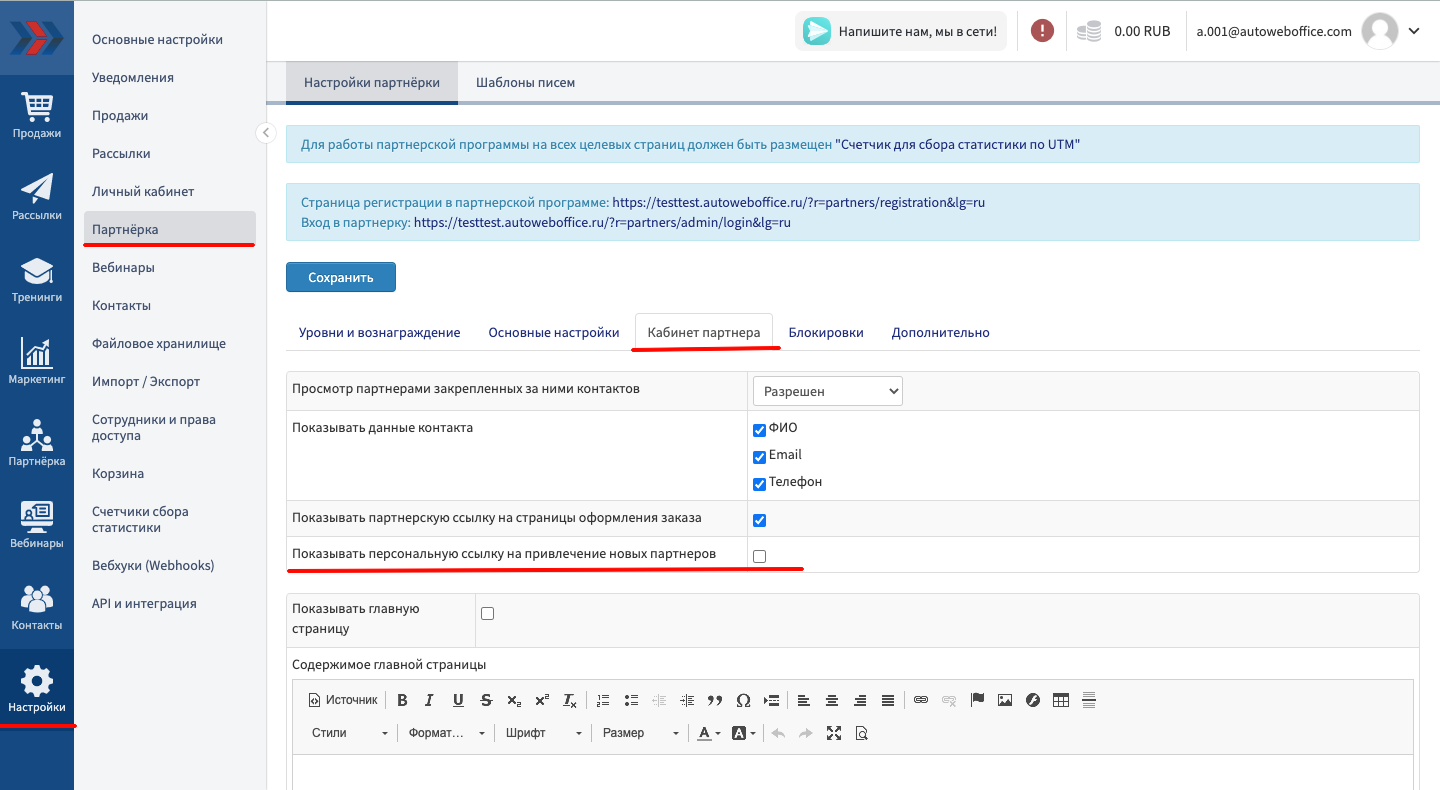Screen dimensions: 1440x790
Task: Maximize the editor with the fullscreen icon
Action: [834, 733]
